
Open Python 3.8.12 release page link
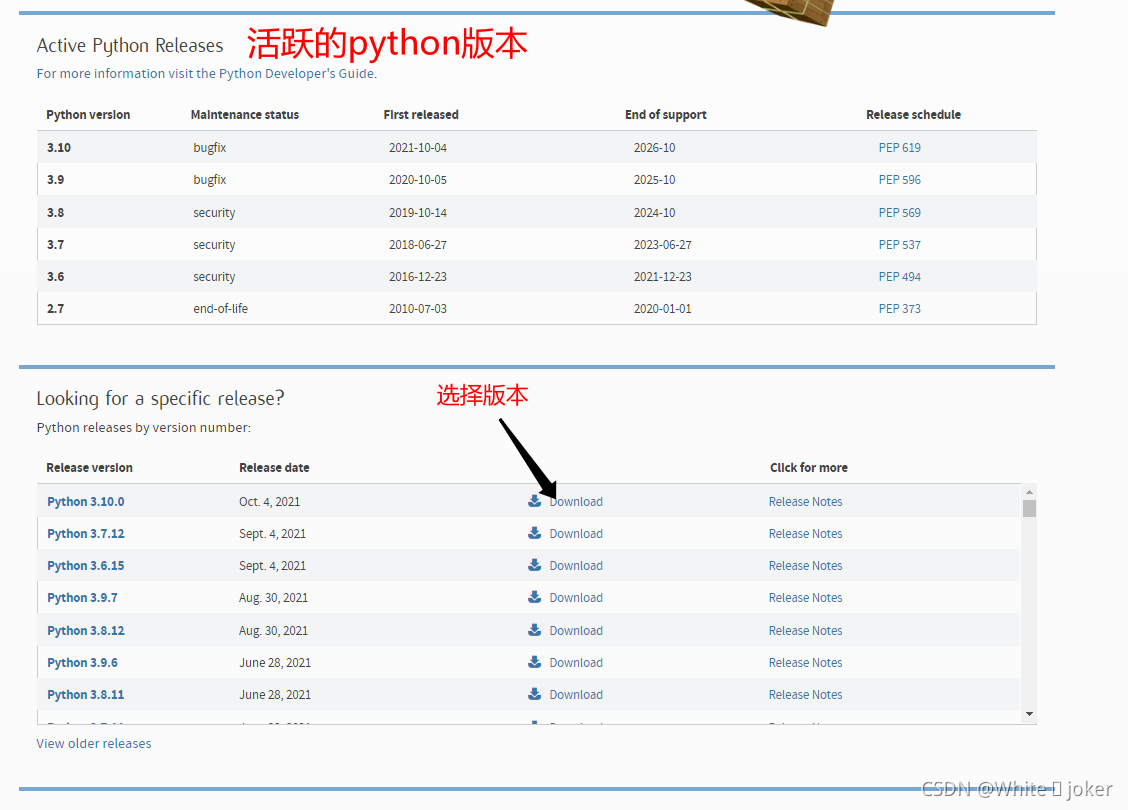(86, 630)
